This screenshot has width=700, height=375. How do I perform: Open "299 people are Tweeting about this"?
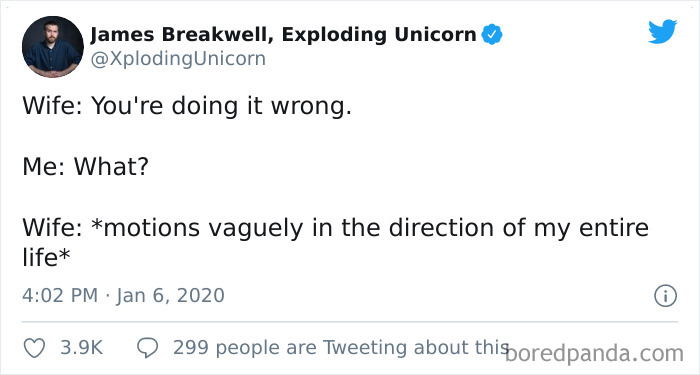[x=341, y=348]
